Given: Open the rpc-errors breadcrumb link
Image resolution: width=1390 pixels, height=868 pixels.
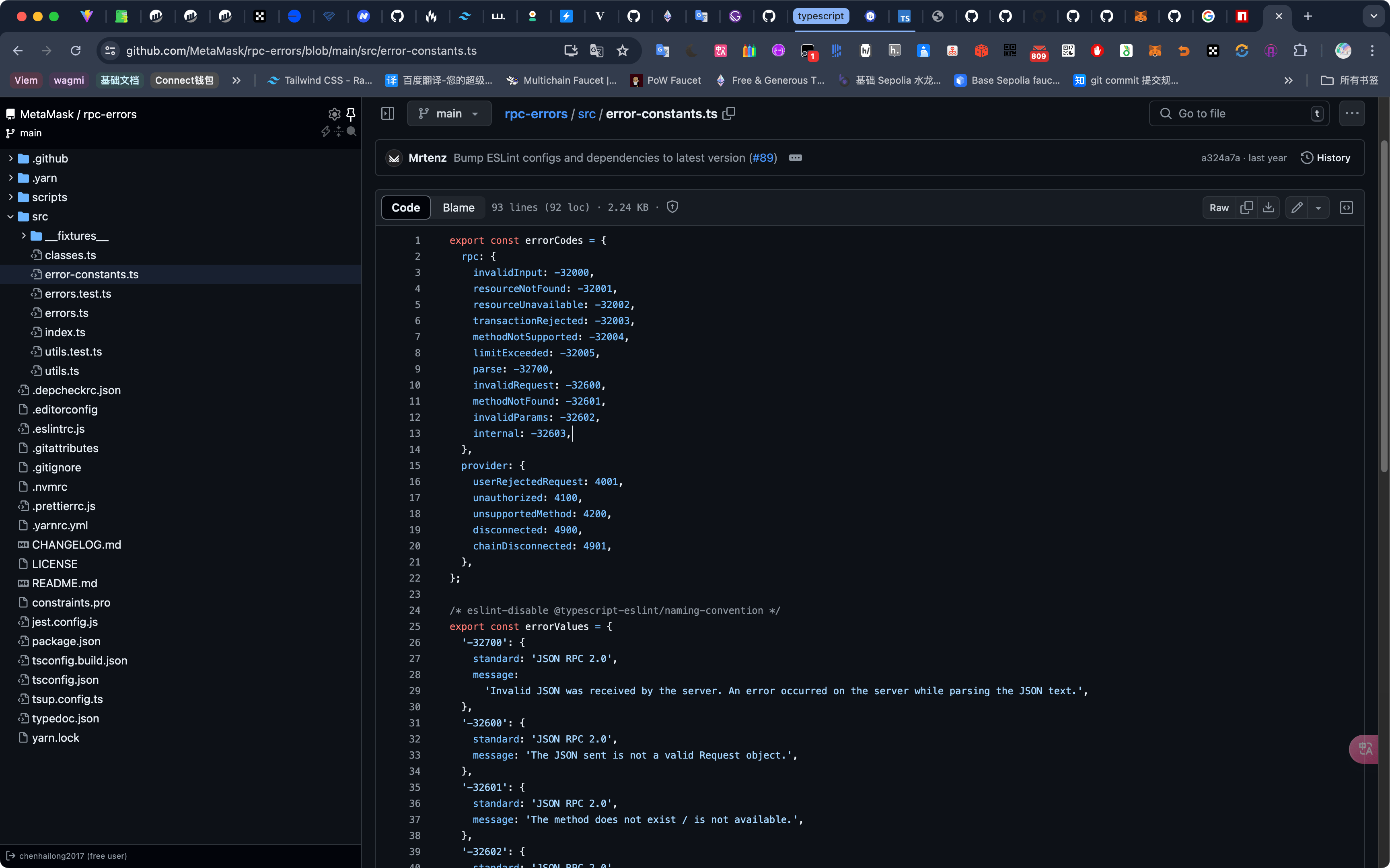Looking at the screenshot, I should click(535, 114).
